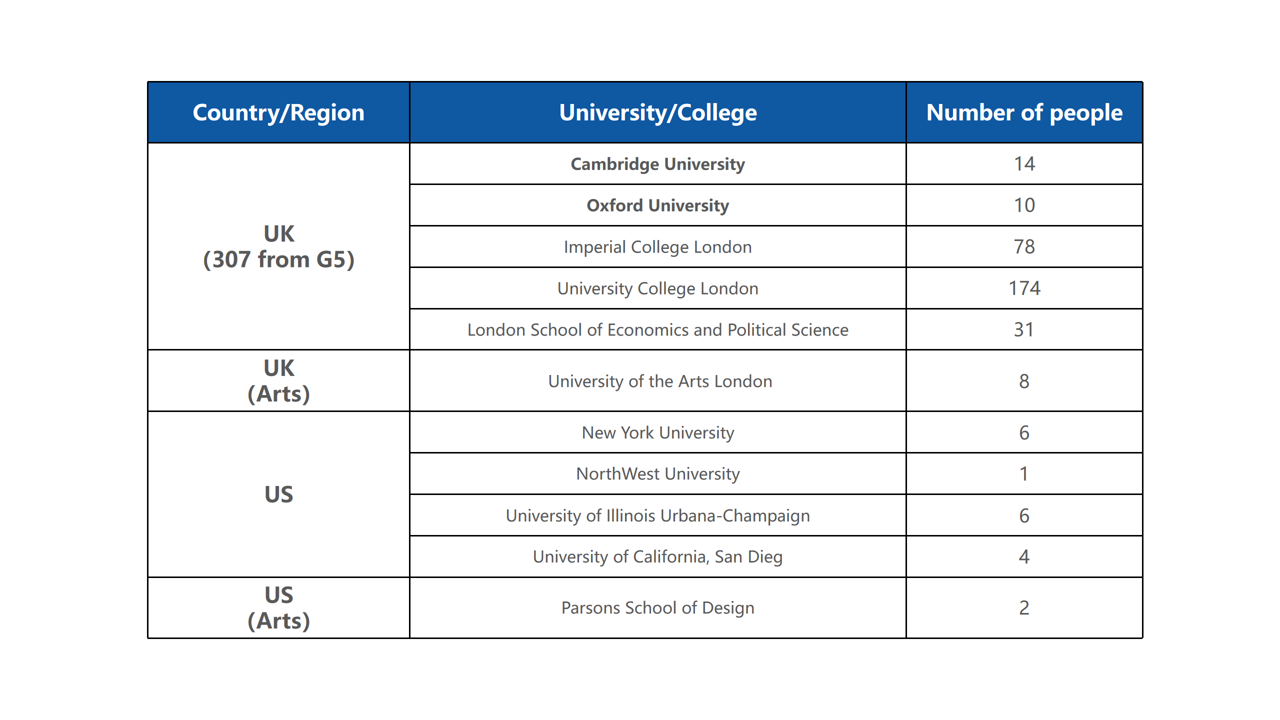Viewport: 1280px width, 720px height.
Task: Select the NorthWest University cell
Action: [658, 474]
